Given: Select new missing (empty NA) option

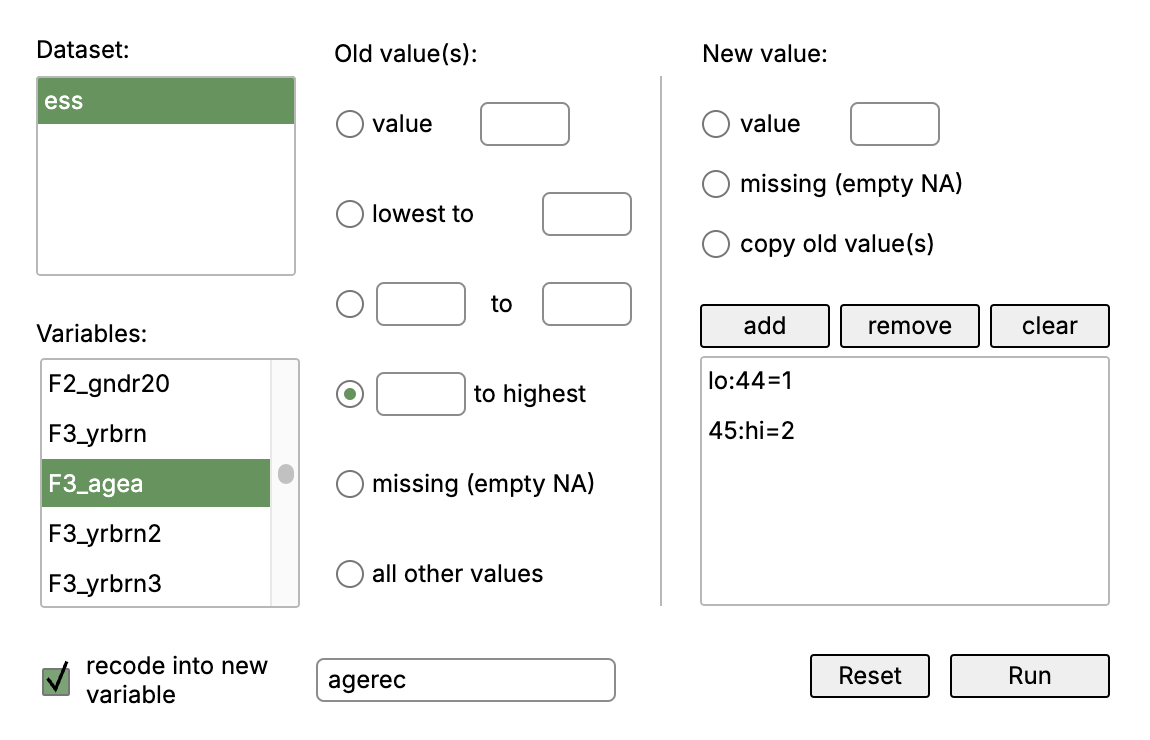Looking at the screenshot, I should pos(716,184).
